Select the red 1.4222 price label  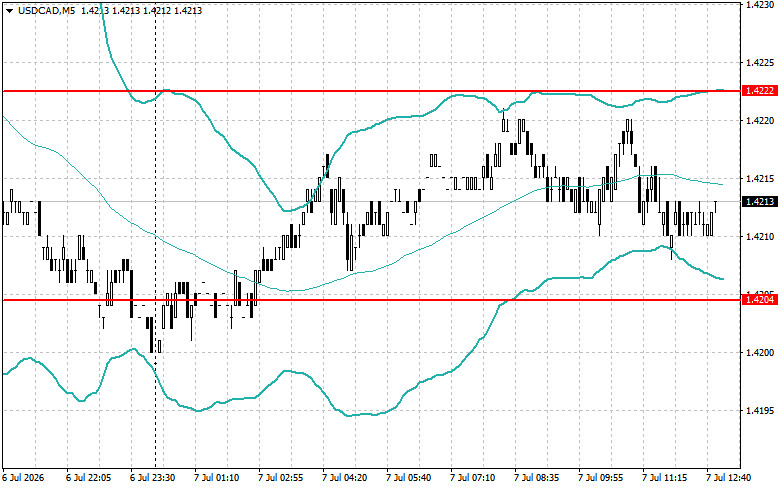[760, 91]
